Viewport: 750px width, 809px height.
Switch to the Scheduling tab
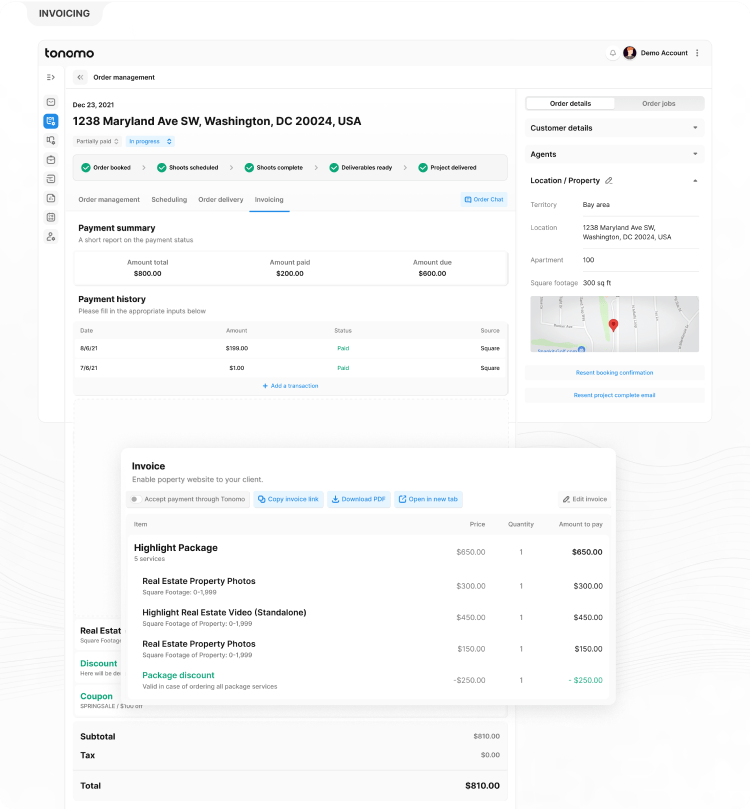(x=169, y=200)
